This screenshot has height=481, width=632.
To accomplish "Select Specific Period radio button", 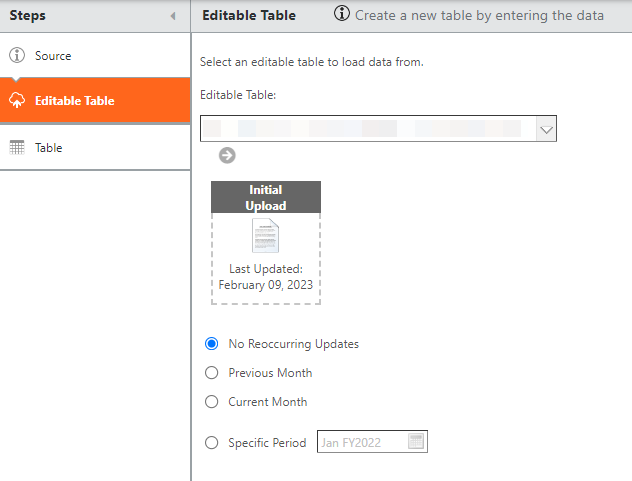I will pos(212,443).
